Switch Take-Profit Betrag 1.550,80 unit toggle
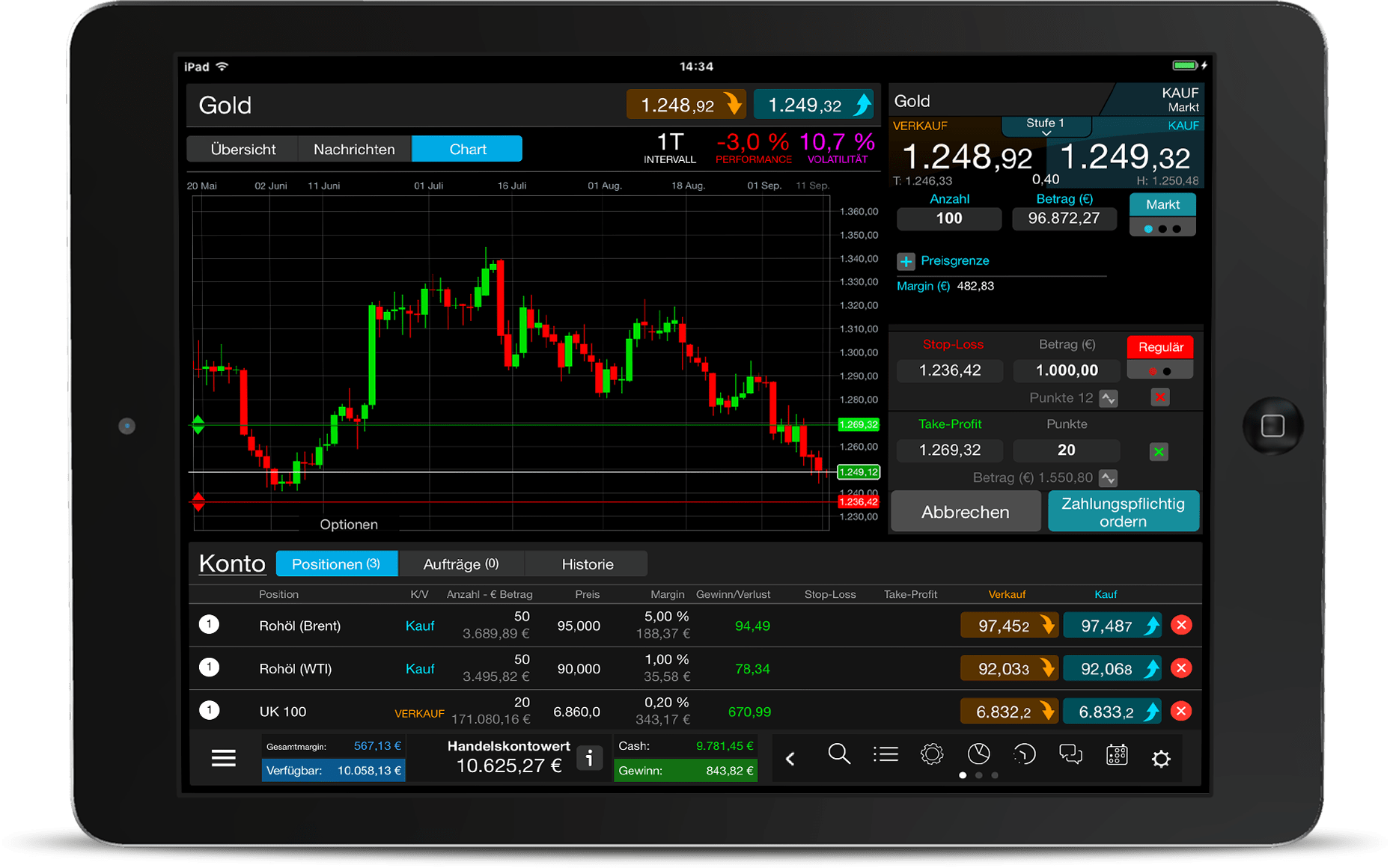 coord(1109,477)
